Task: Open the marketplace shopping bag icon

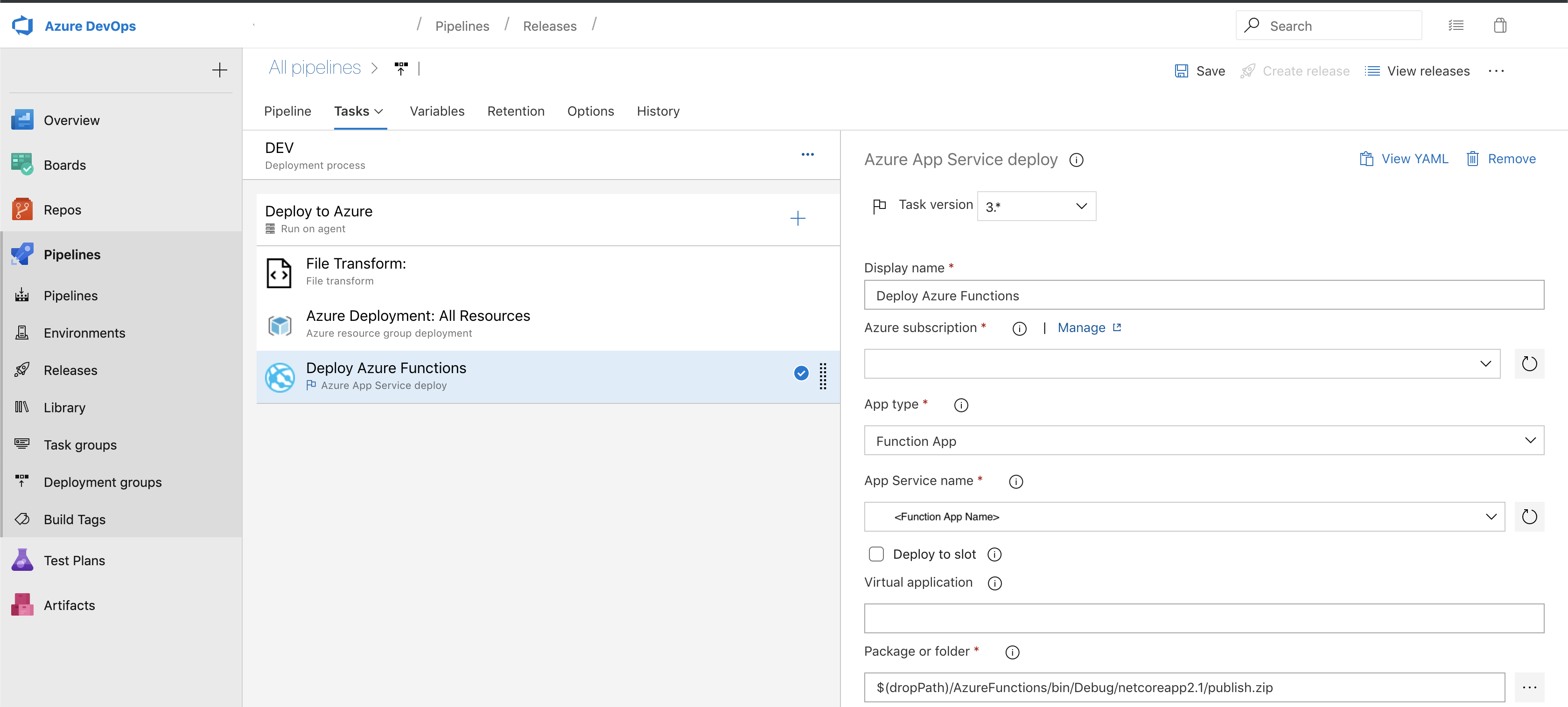Action: point(1500,26)
